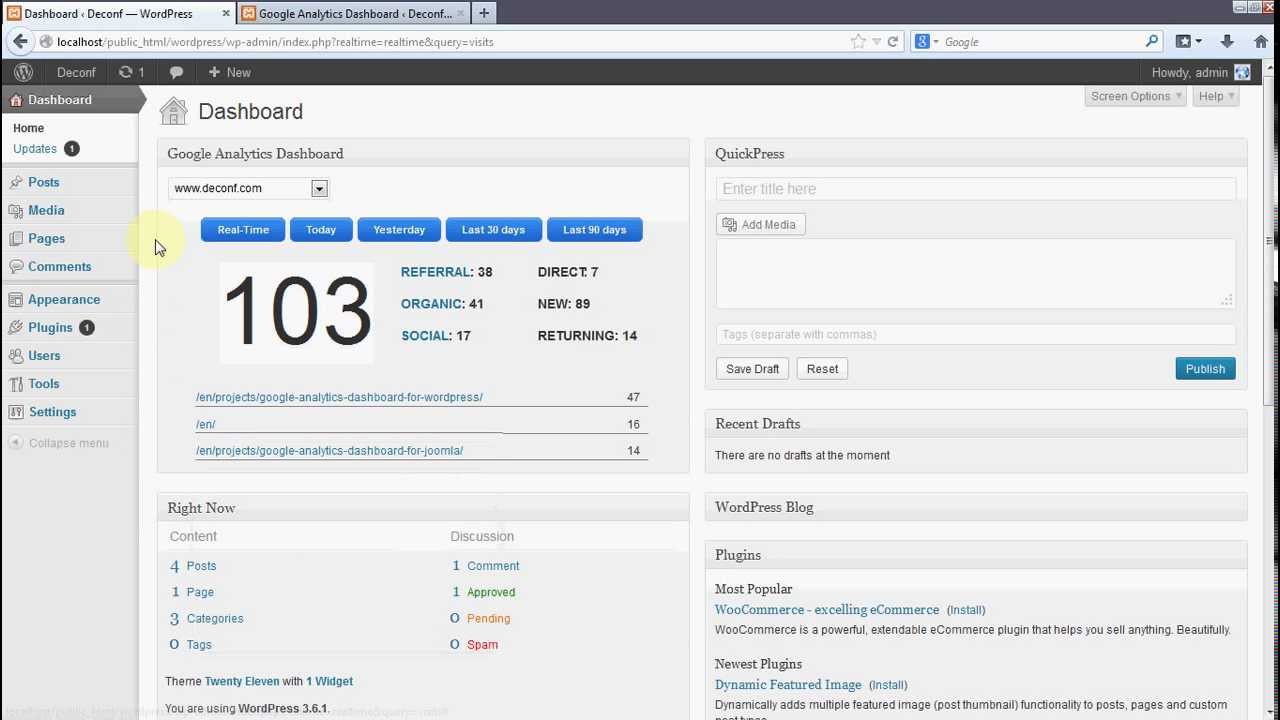Select the Real-Time report button
1280x720 pixels.
[x=243, y=230]
